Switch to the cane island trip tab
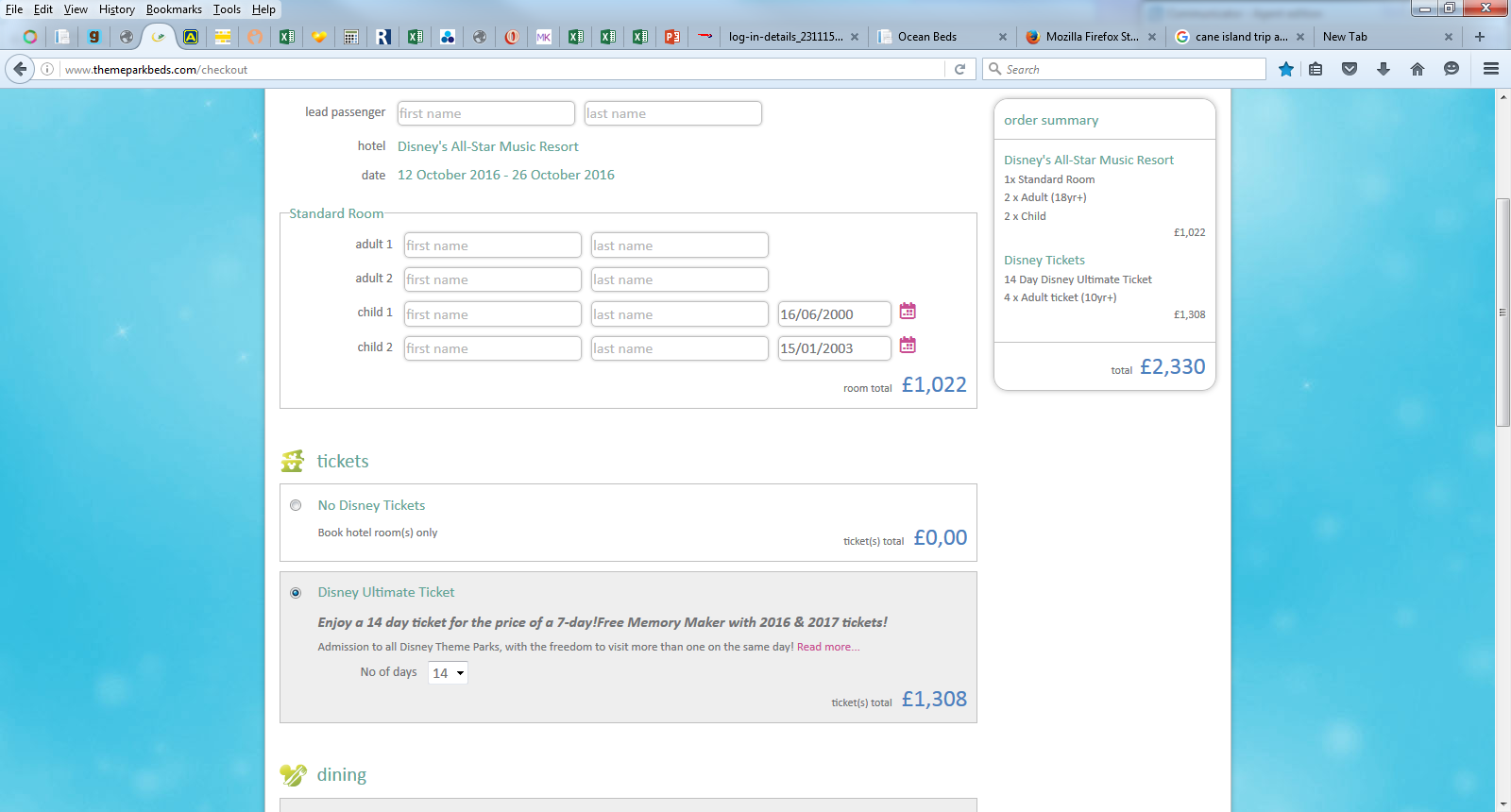 (x=1239, y=37)
